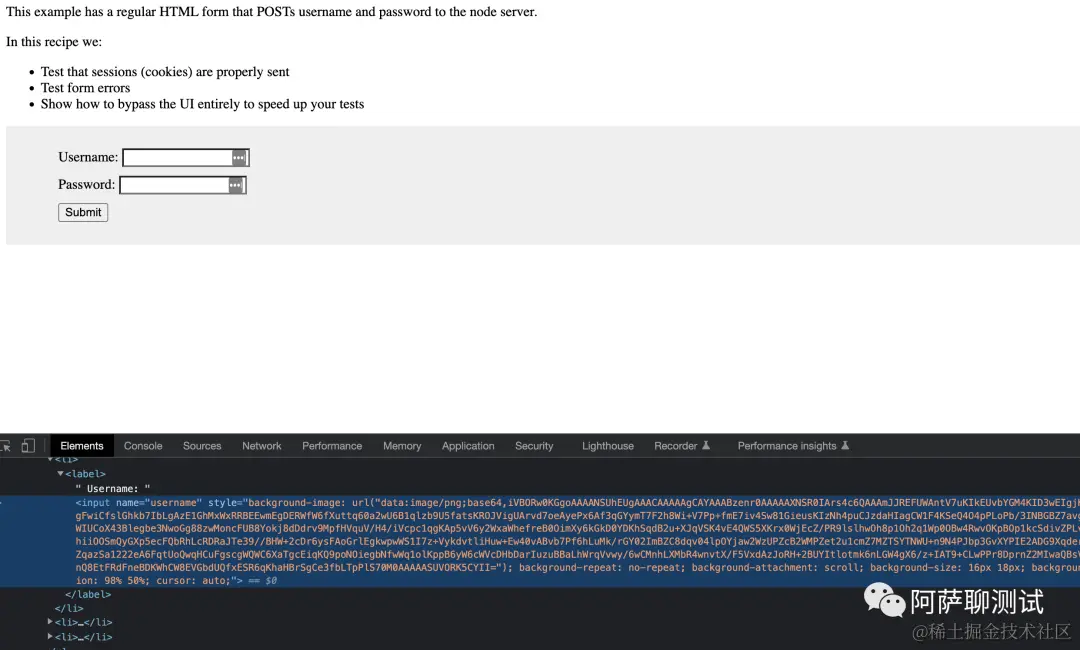Open the Lighthouse tab
Screen dimensions: 1080x650
pyautogui.click(x=608, y=446)
